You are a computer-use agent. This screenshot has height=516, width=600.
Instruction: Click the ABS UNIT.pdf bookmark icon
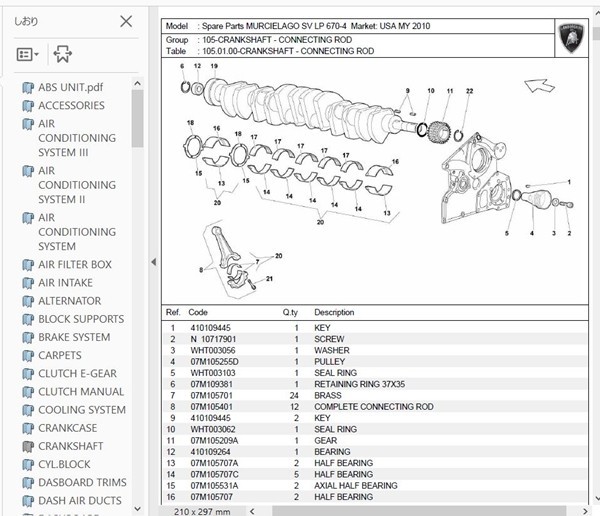pos(28,88)
